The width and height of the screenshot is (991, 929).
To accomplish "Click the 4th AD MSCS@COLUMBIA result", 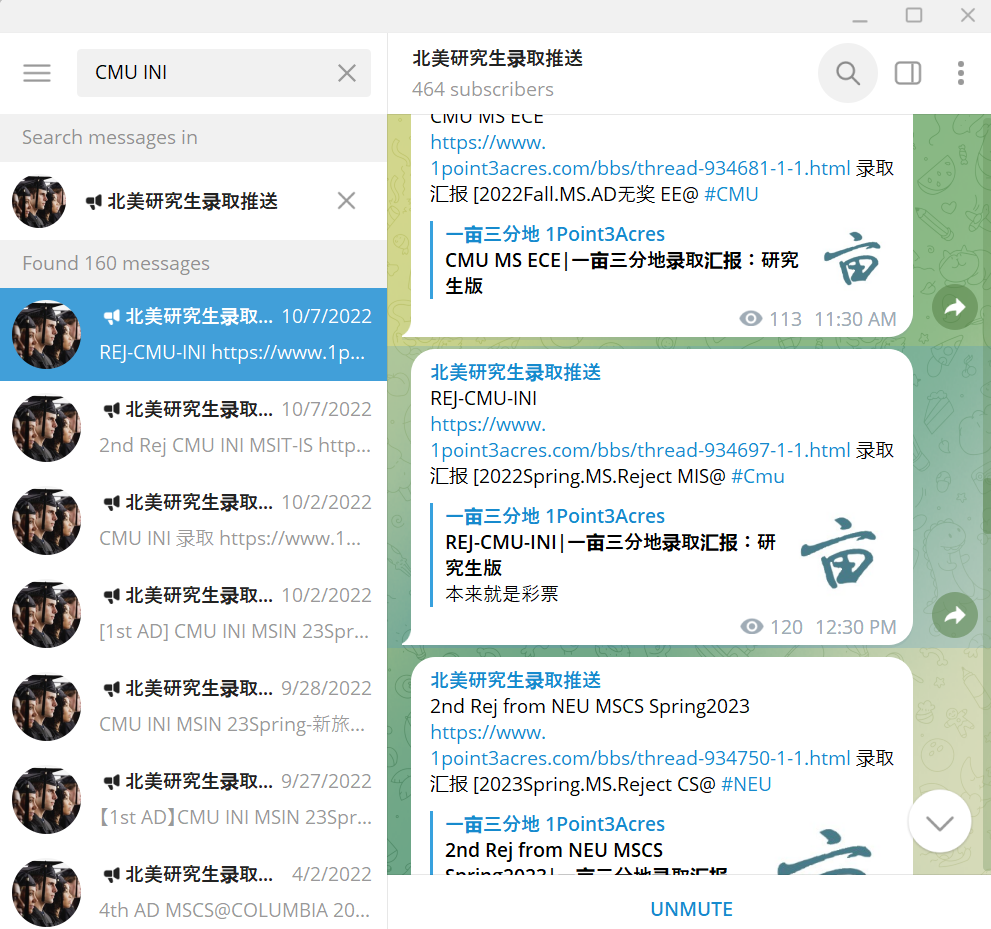I will (x=193, y=892).
